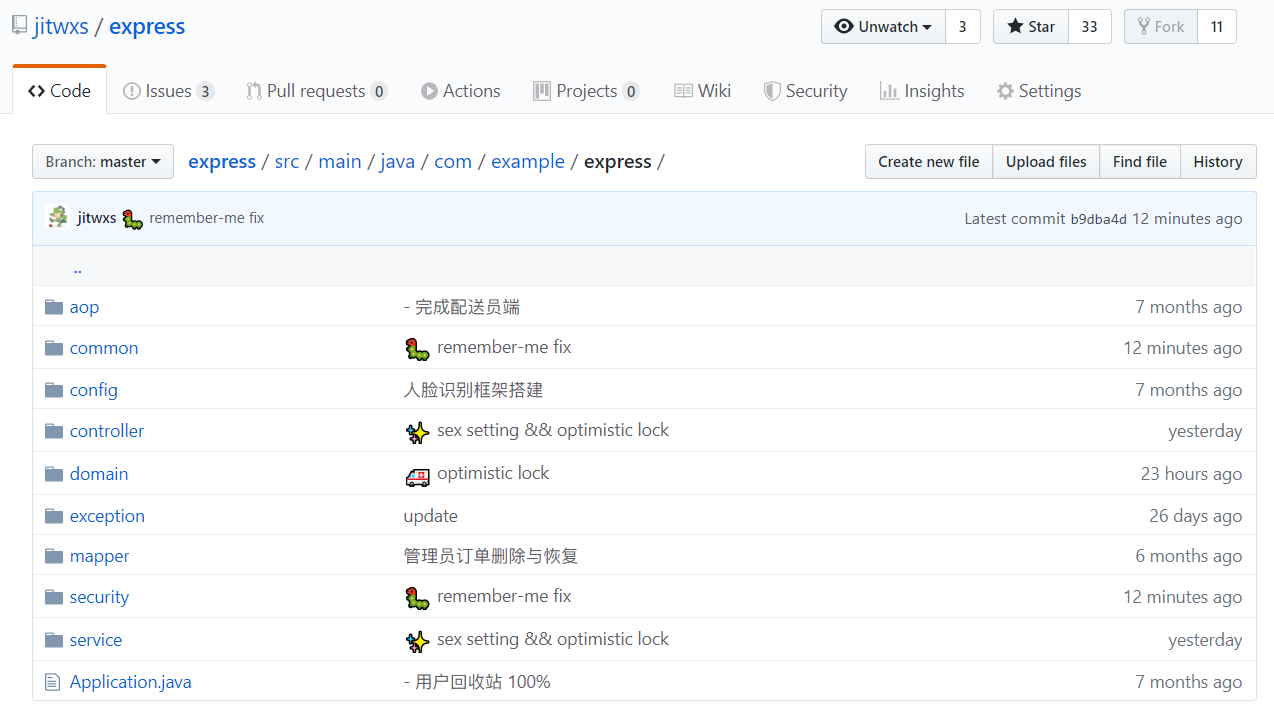Viewport: 1274px width, 711px height.
Task: Click the Upload files button
Action: (x=1046, y=162)
